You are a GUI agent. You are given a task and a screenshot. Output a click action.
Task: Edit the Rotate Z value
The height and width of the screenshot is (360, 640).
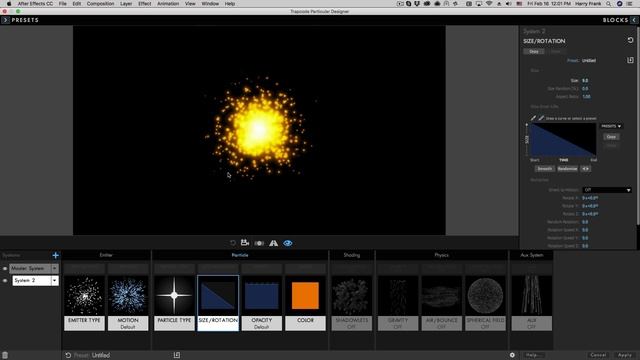point(590,214)
